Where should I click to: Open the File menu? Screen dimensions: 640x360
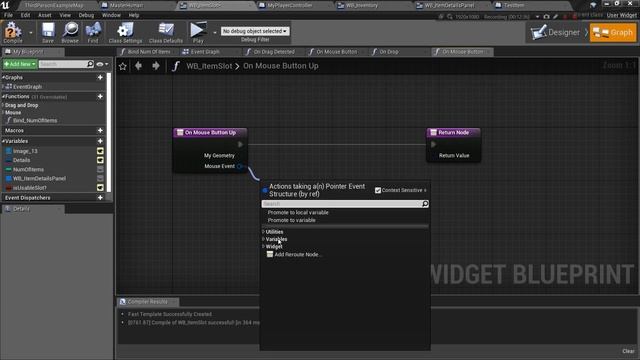pos(8,15)
